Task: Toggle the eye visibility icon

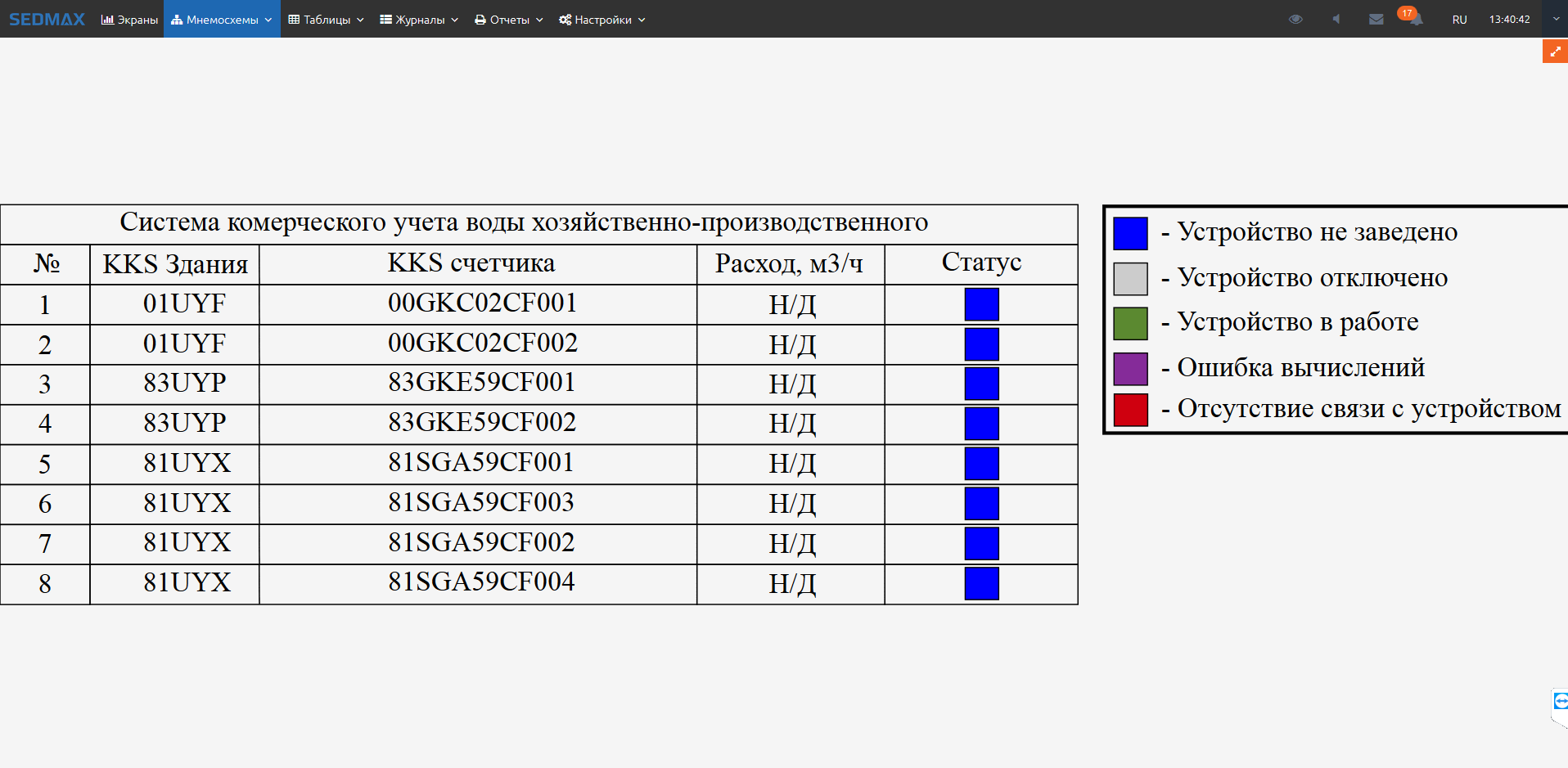Action: 1295,19
